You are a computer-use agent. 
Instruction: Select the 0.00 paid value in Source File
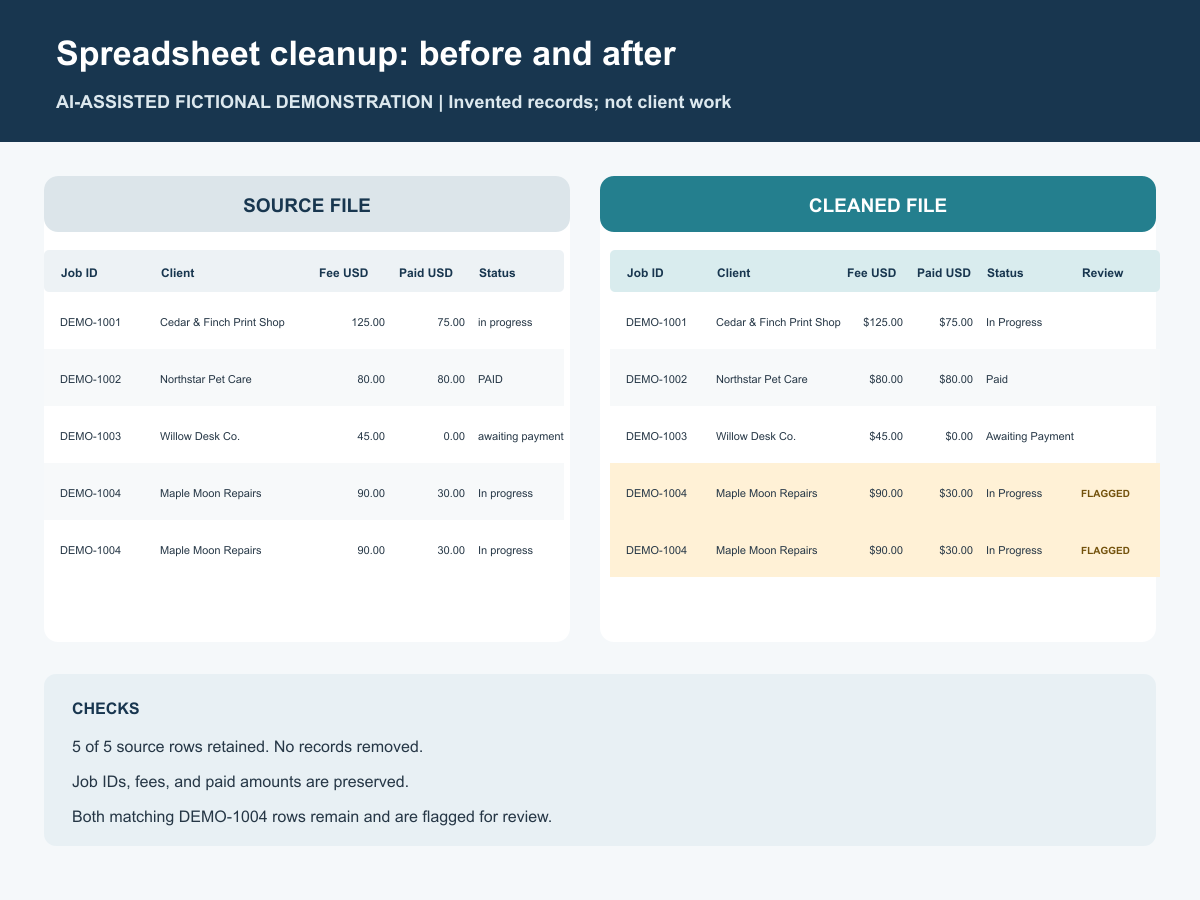tap(454, 436)
